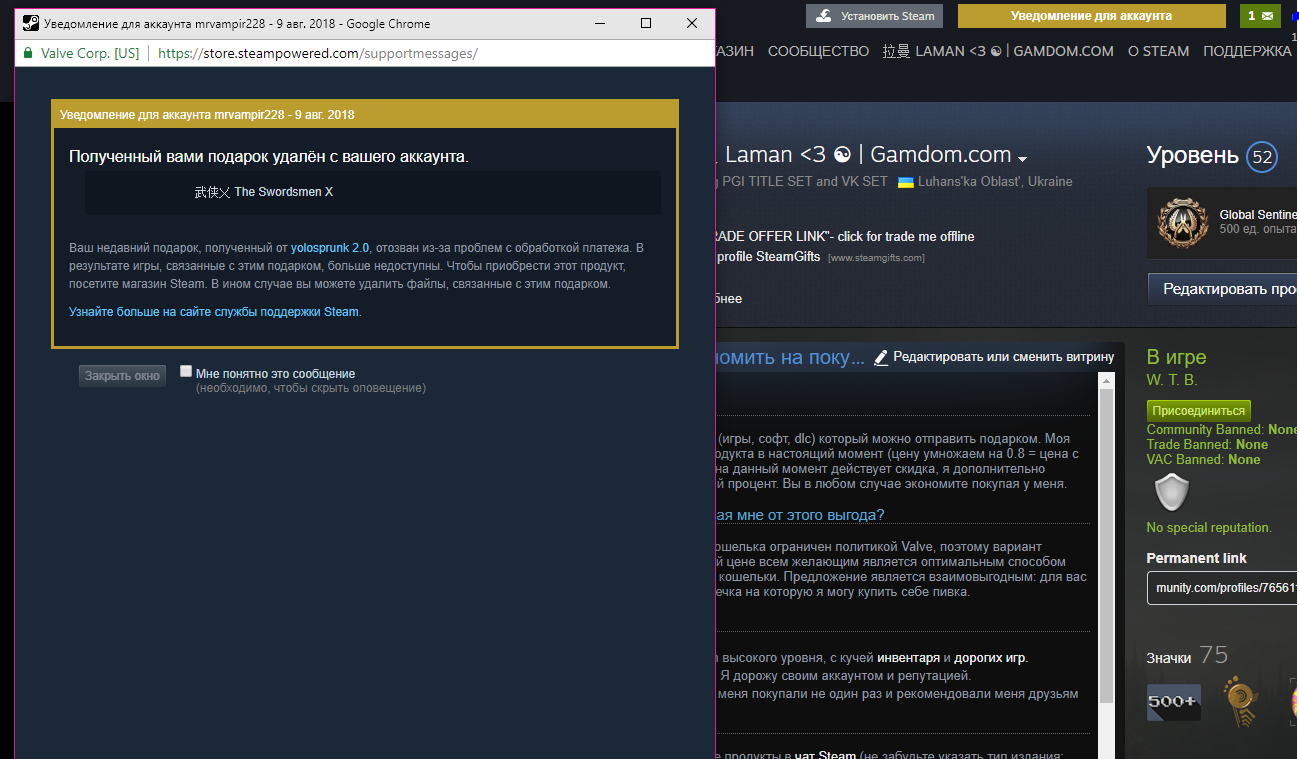Click the Ukraine flag icon next to Luhans'ka Oblast'
The height and width of the screenshot is (759, 1299).
point(906,182)
